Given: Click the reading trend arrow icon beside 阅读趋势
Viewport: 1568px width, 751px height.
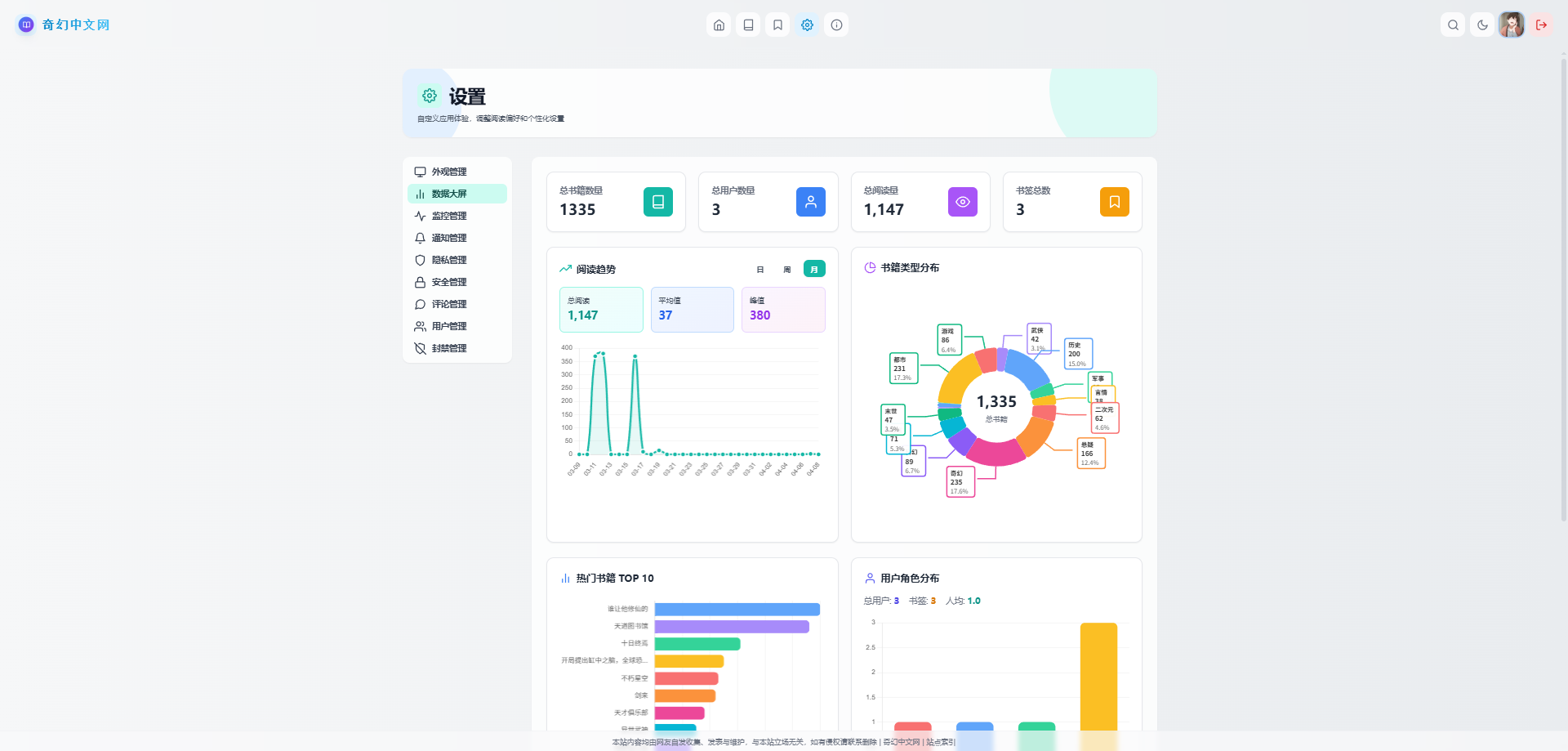Looking at the screenshot, I should tap(565, 269).
